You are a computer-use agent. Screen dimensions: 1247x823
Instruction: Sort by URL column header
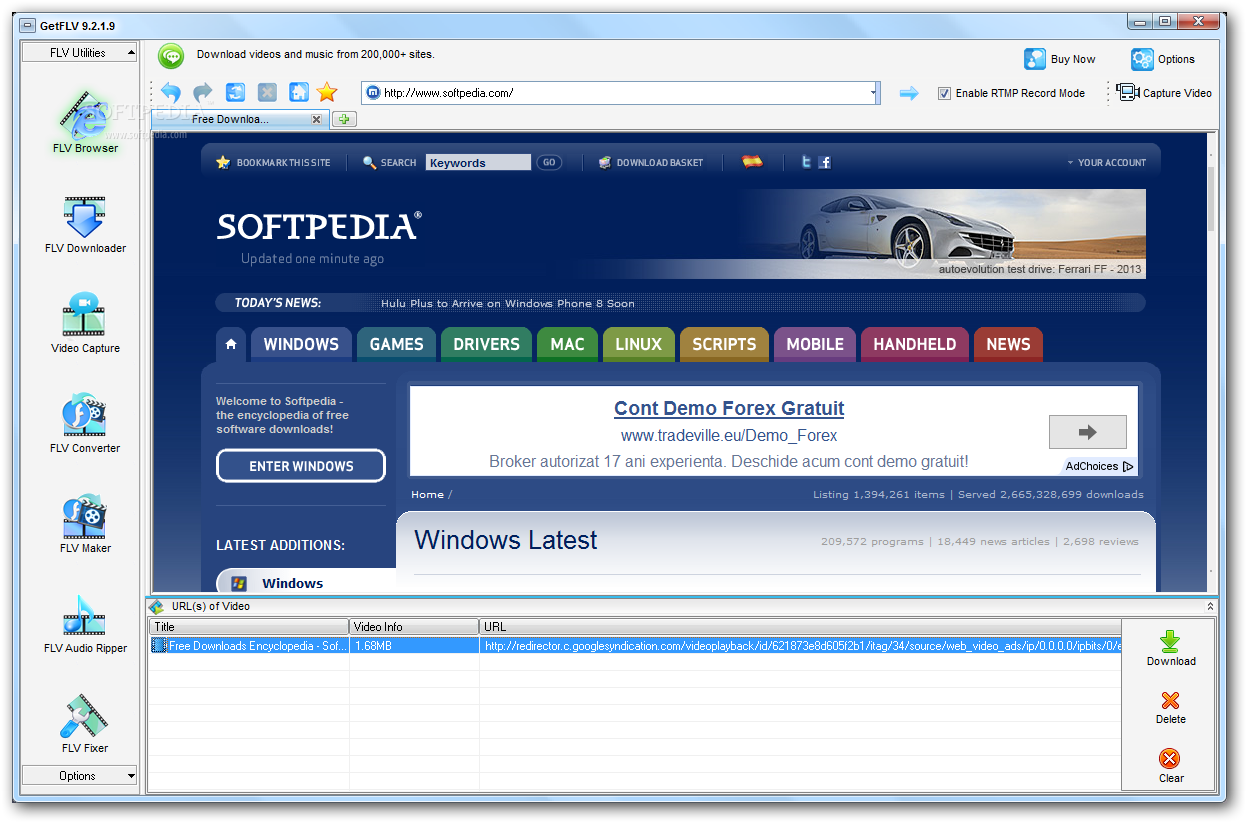(800, 627)
